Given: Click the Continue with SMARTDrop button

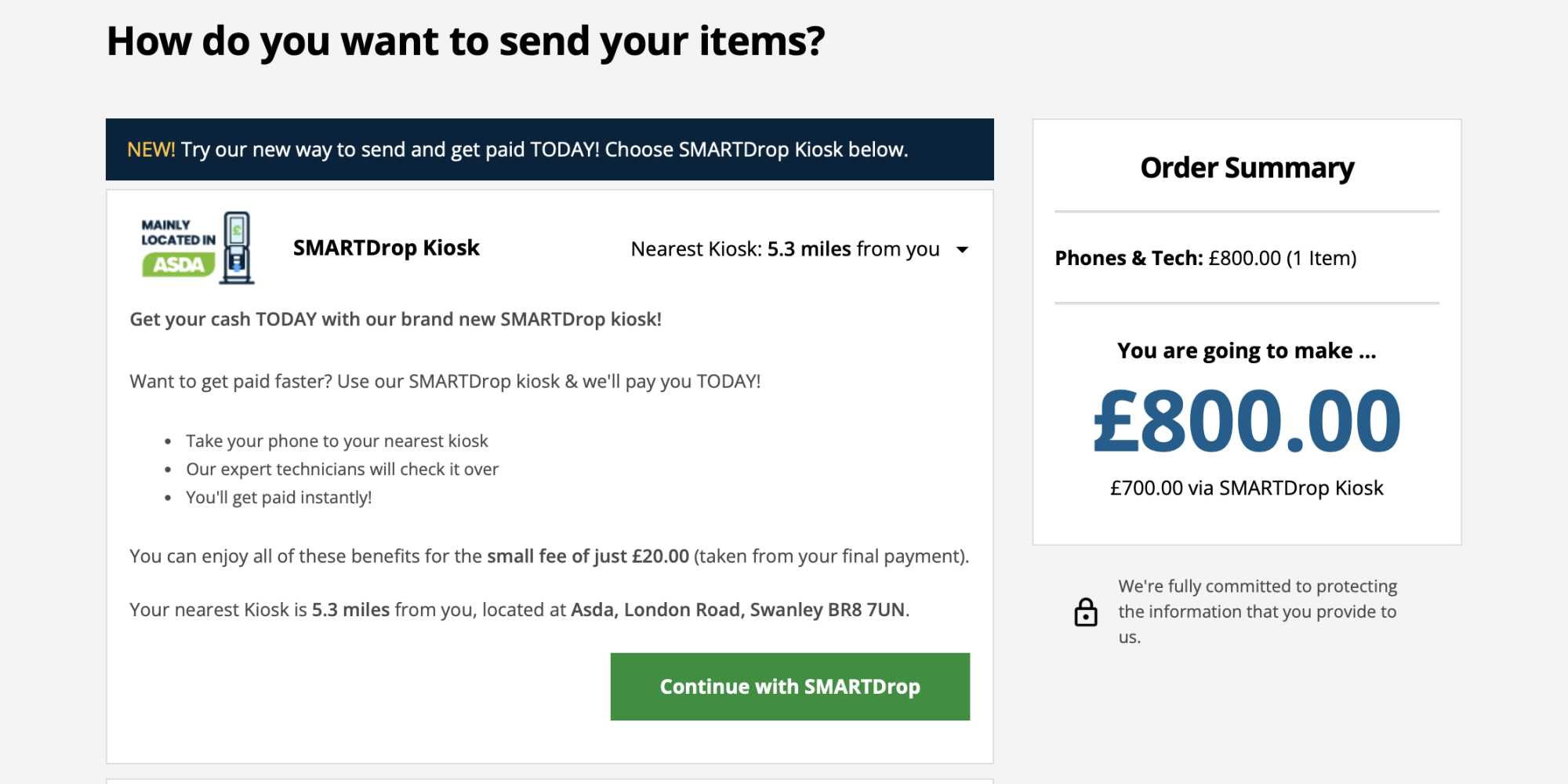Looking at the screenshot, I should tap(789, 687).
